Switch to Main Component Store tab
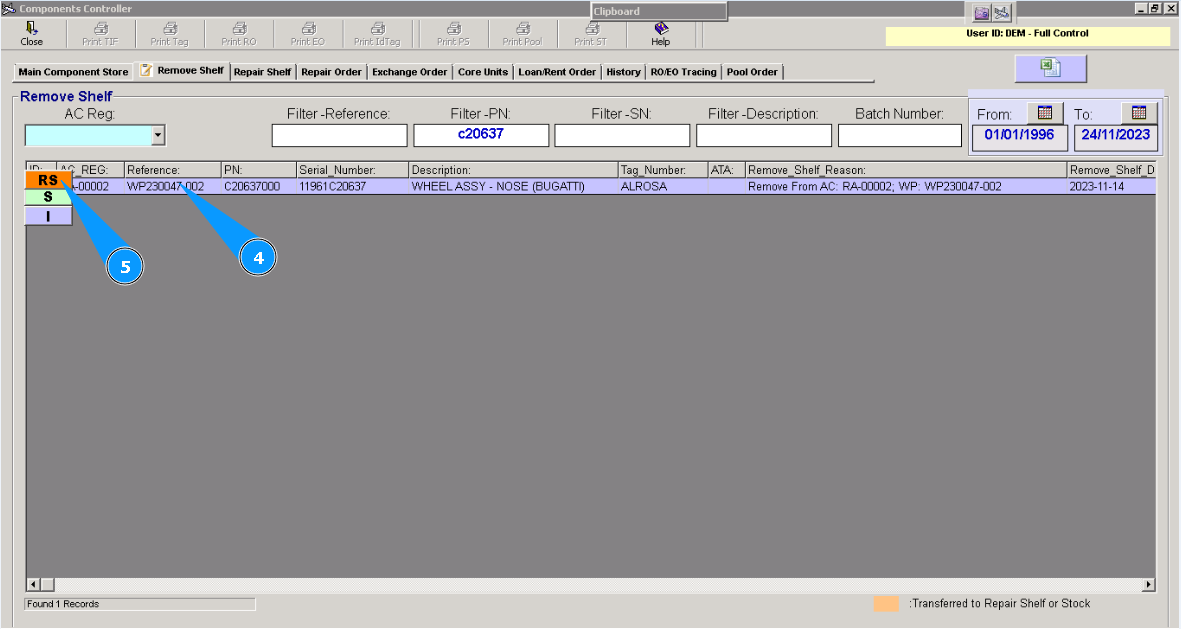This screenshot has width=1181, height=630. (73, 72)
